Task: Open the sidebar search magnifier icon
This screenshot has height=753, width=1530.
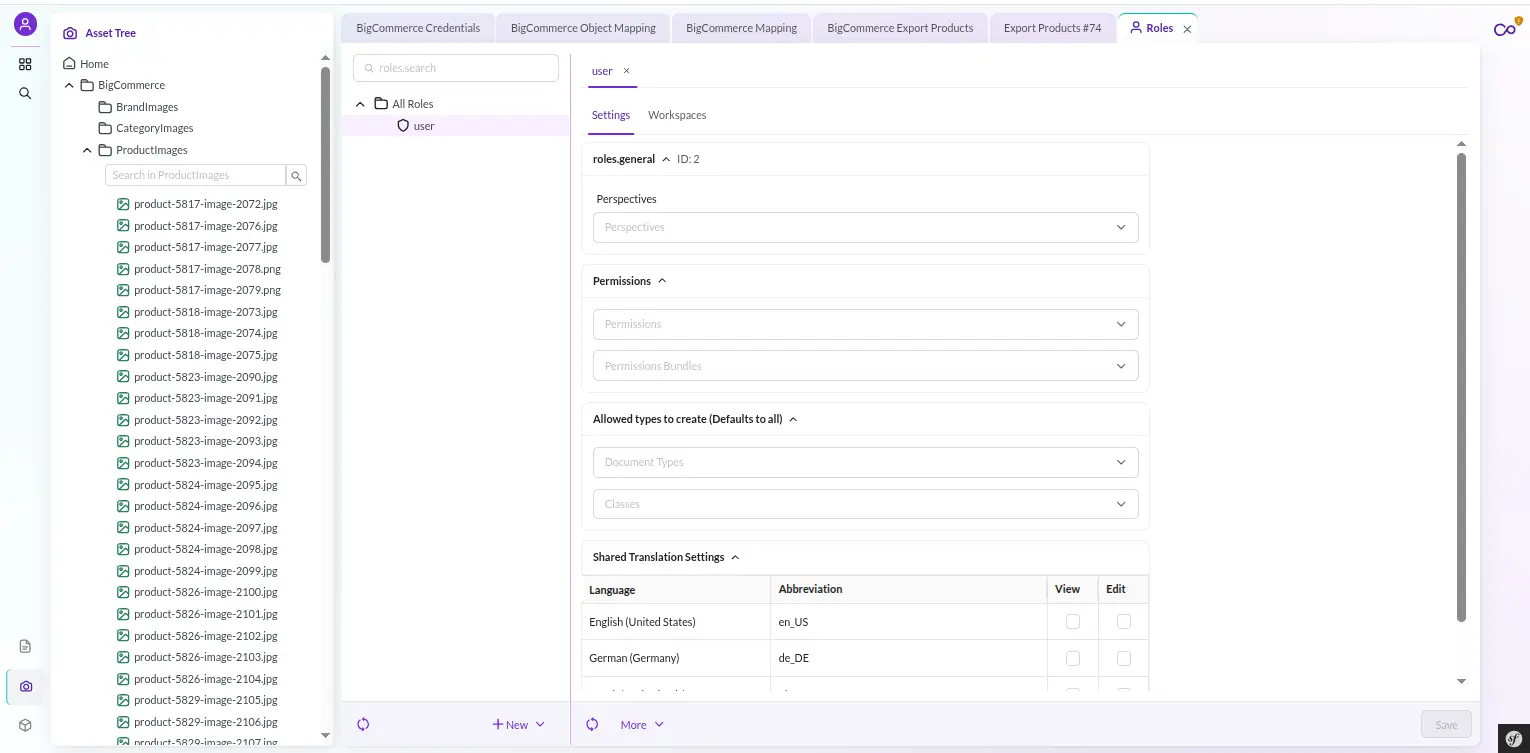Action: pyautogui.click(x=25, y=93)
